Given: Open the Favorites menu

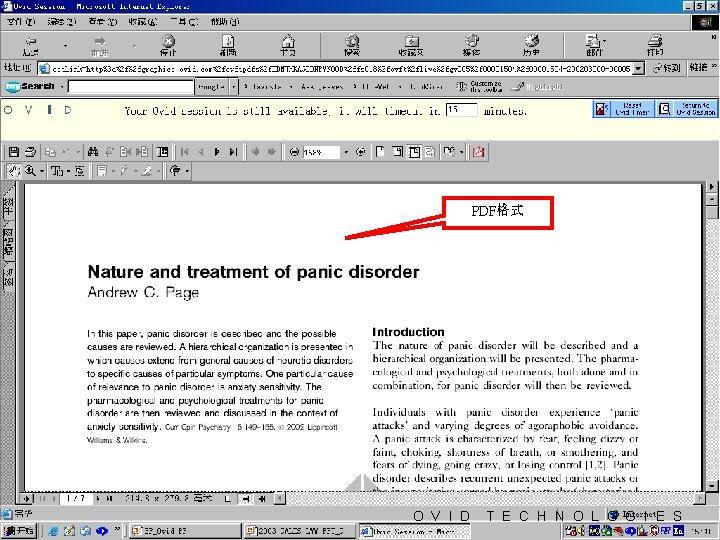Looking at the screenshot, I should pos(143,22).
